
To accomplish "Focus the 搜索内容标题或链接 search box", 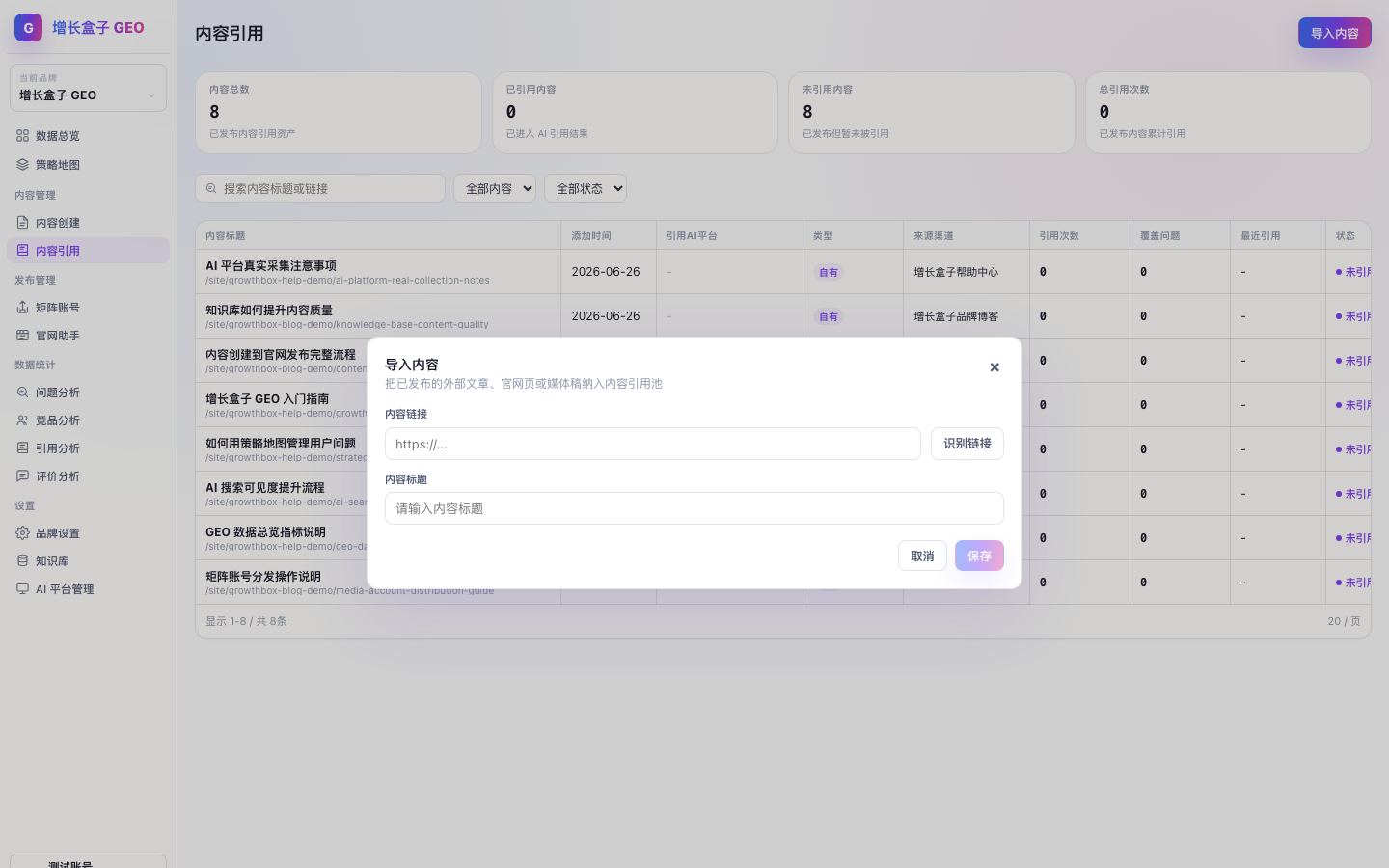I will pos(320,188).
